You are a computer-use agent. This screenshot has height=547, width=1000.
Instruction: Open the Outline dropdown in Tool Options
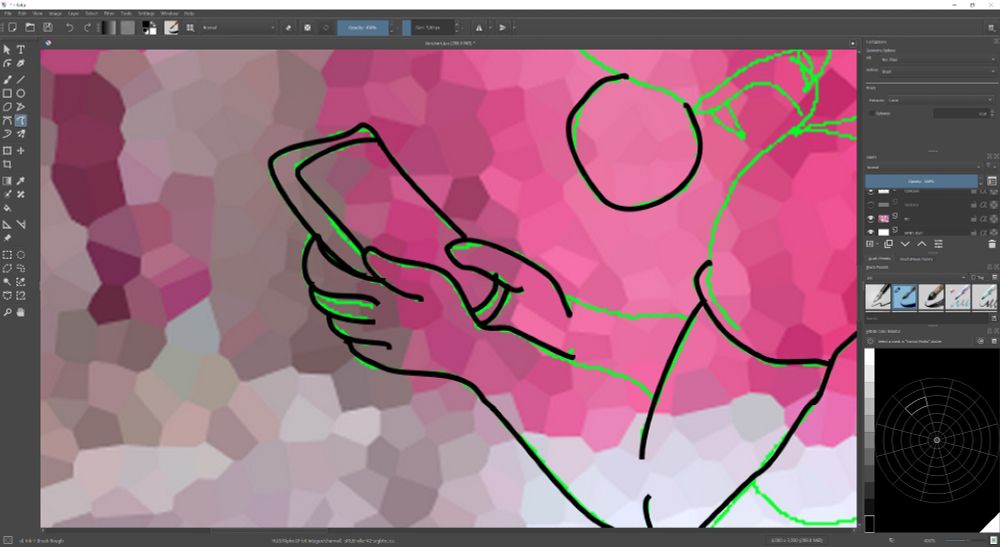(x=937, y=71)
